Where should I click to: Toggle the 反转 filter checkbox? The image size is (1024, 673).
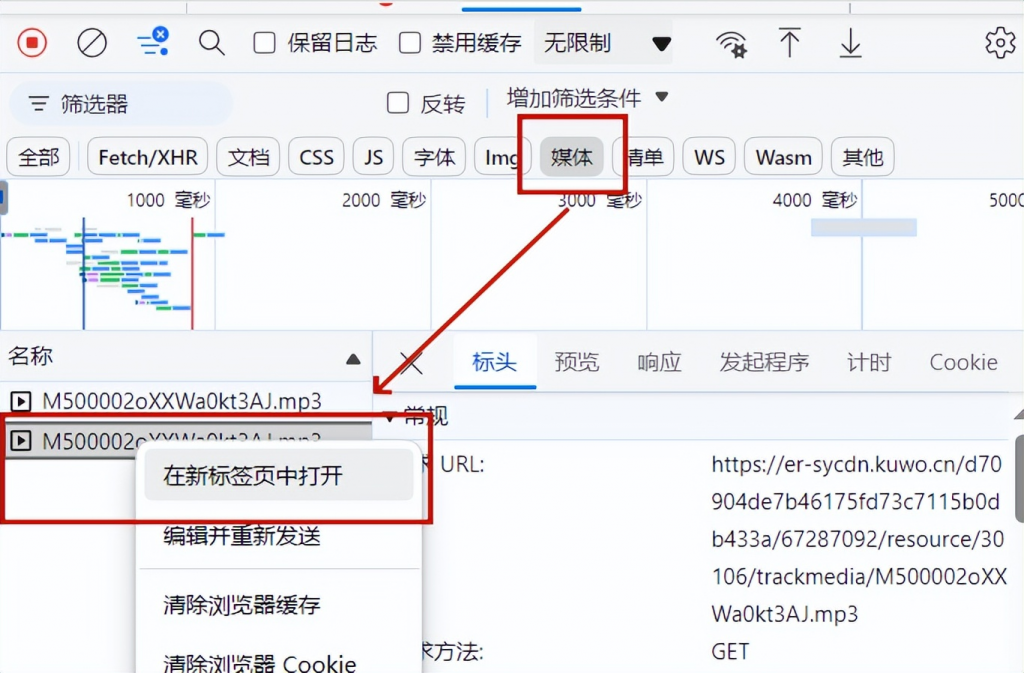(x=398, y=102)
